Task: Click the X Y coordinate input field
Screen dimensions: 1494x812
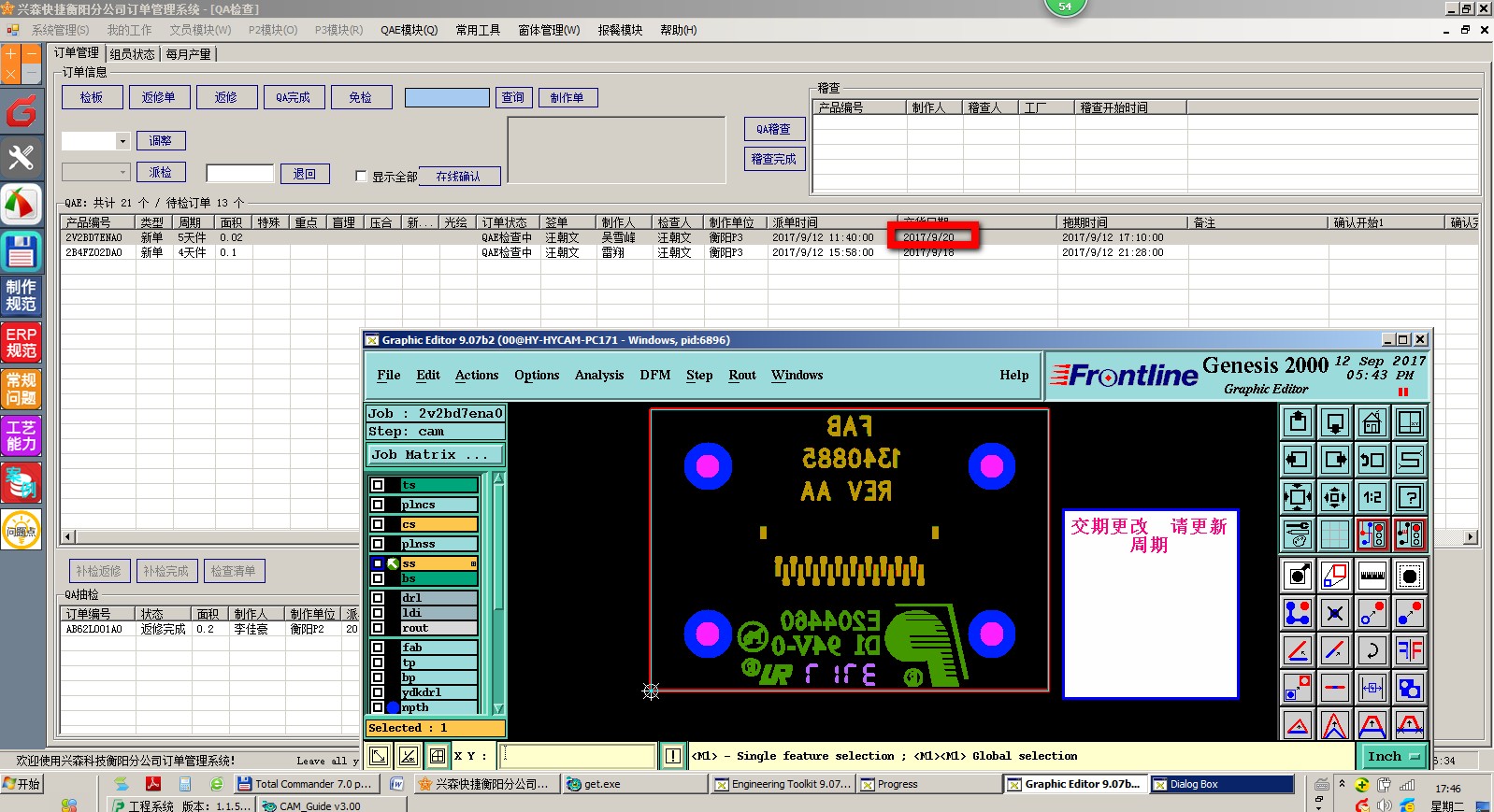Action: click(579, 756)
